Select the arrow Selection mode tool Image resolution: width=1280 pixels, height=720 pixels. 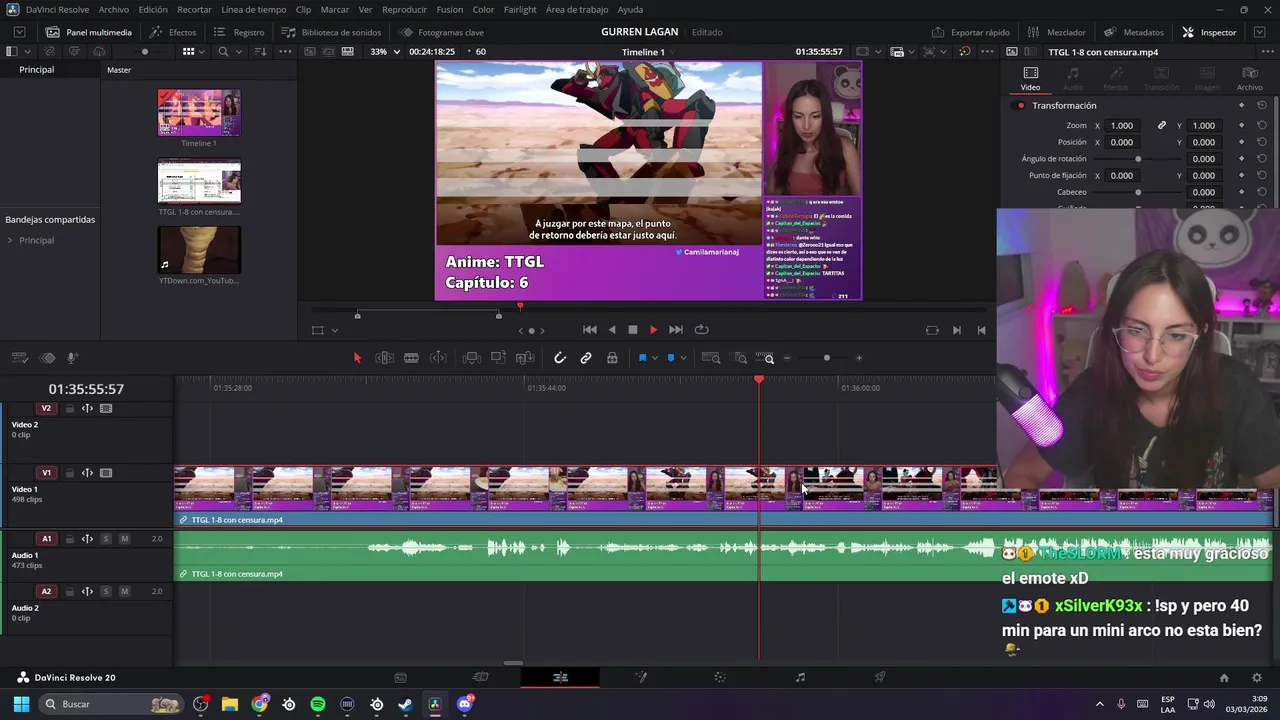(x=357, y=358)
